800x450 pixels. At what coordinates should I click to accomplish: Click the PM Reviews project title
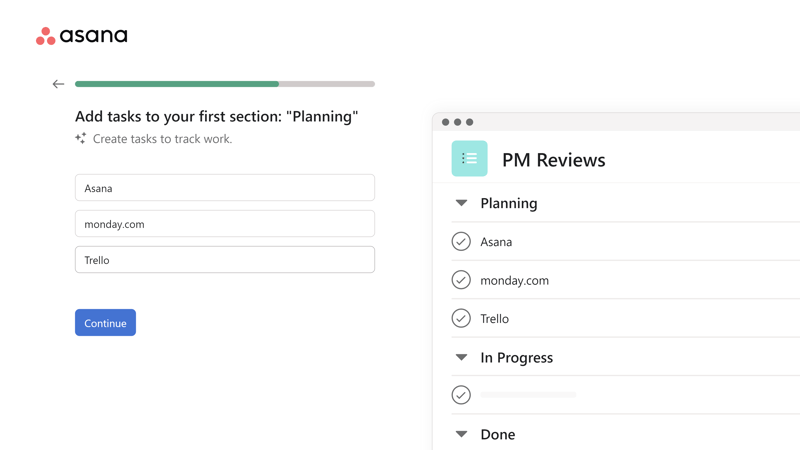pyautogui.click(x=554, y=160)
